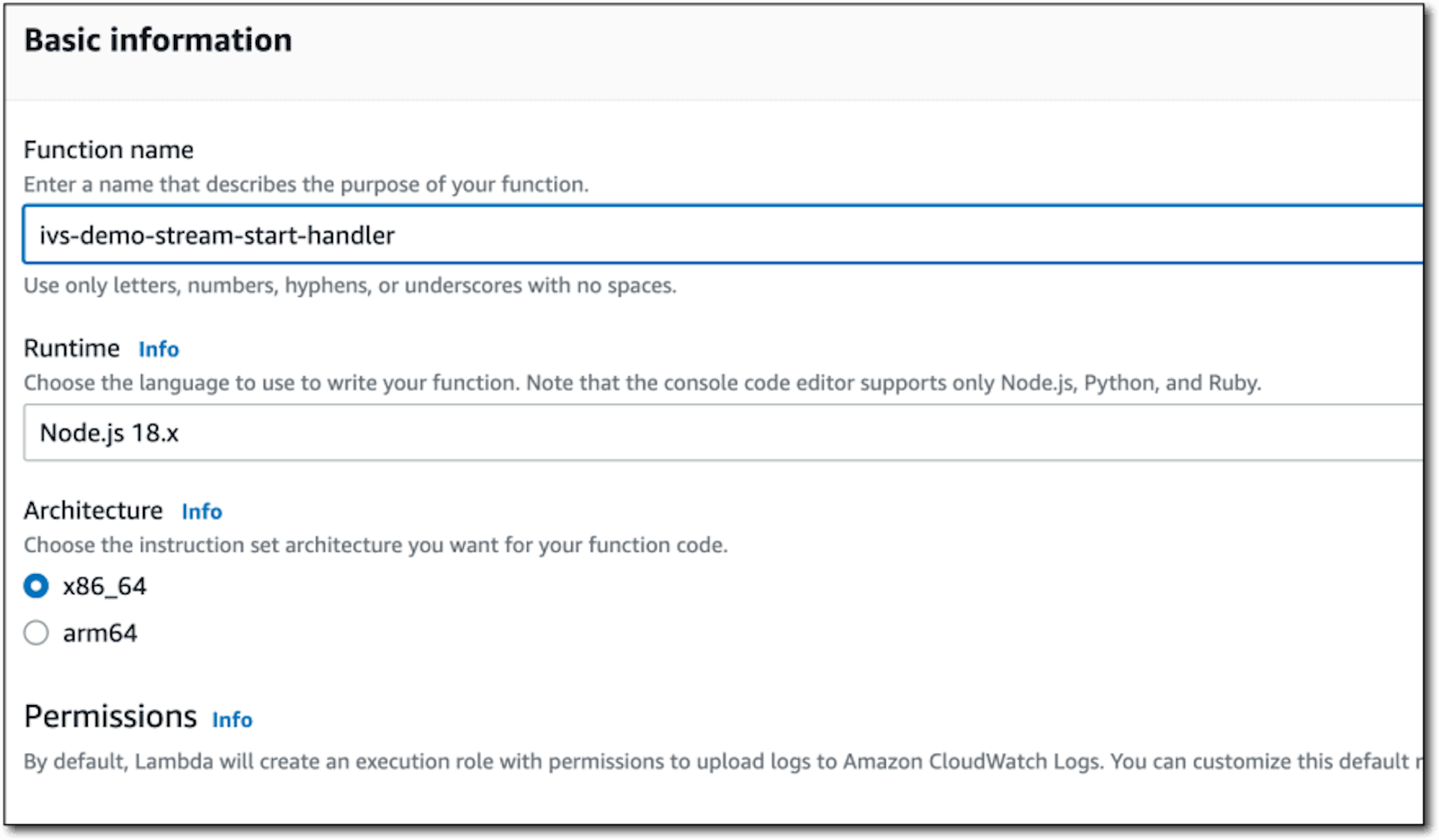Click the 'Use only letters, numbers' hint text
The width and height of the screenshot is (1439, 840).
[x=350, y=285]
